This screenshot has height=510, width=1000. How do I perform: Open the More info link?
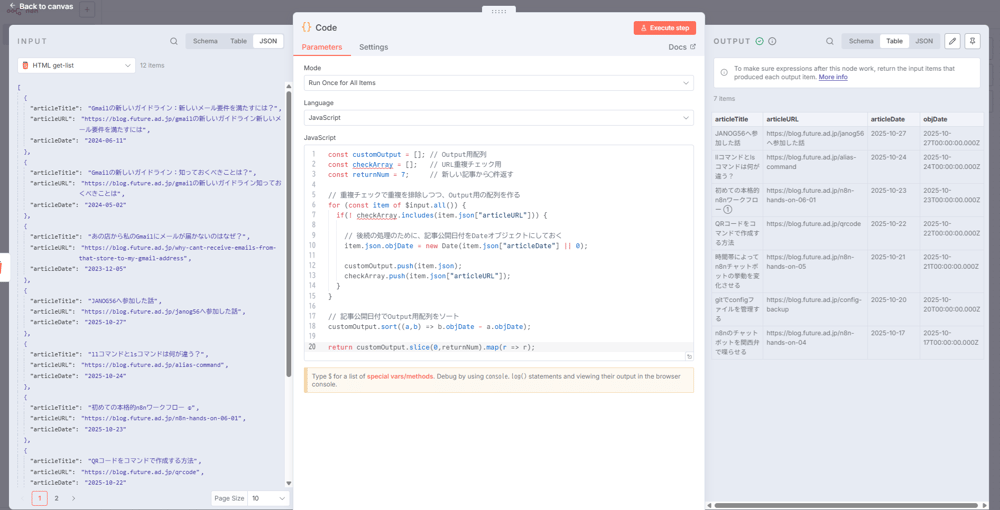click(833, 77)
